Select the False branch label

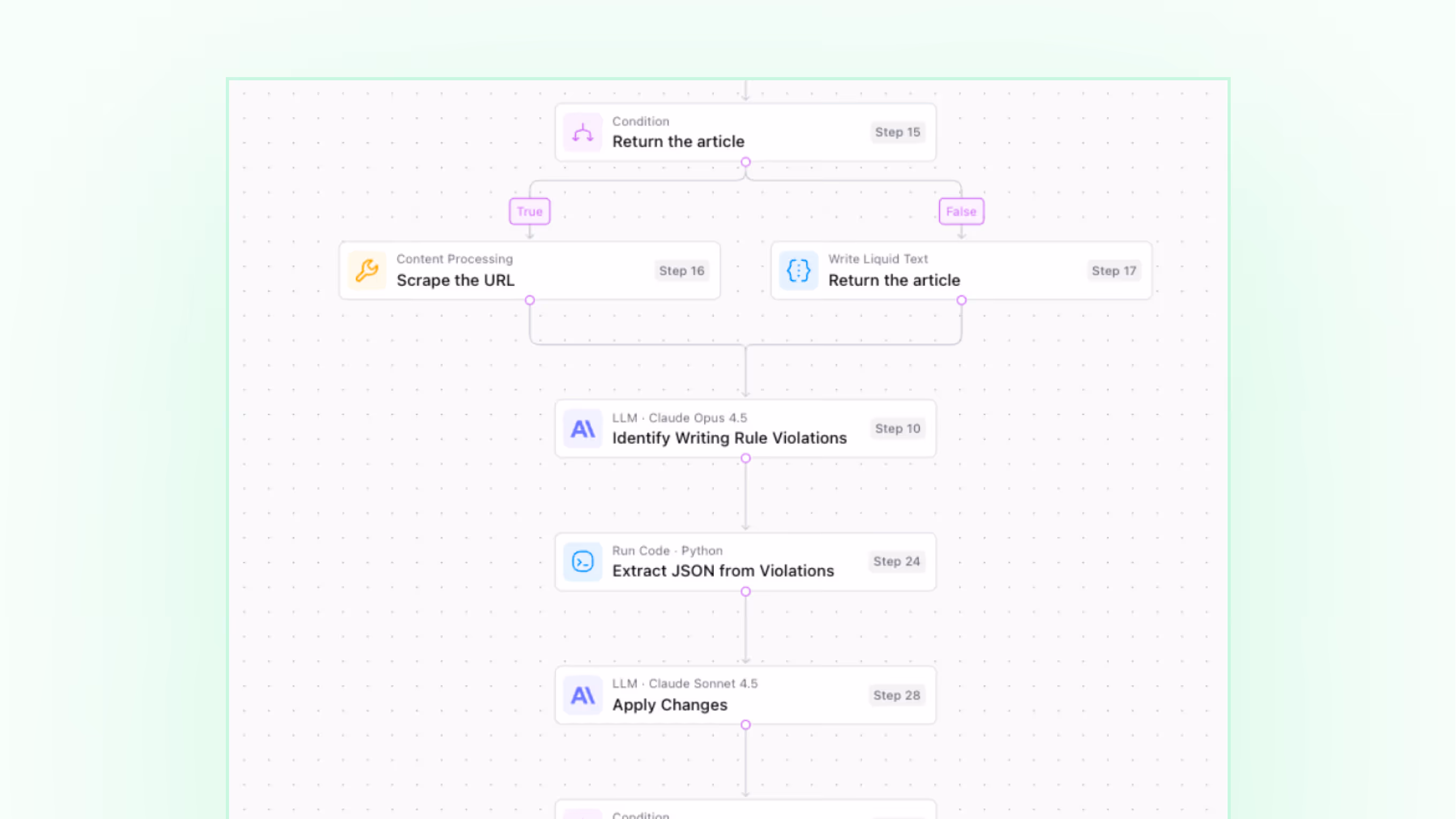[x=961, y=211]
